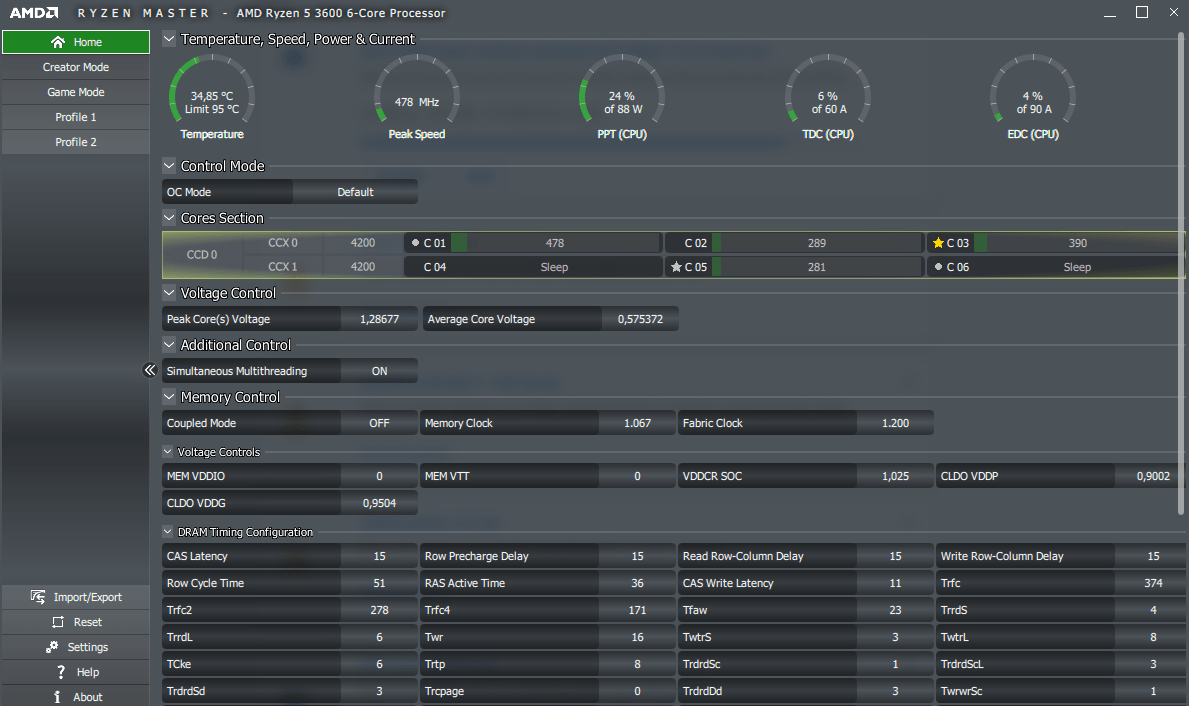Select sleeping core C 04
The width and height of the screenshot is (1189, 706).
click(533, 267)
